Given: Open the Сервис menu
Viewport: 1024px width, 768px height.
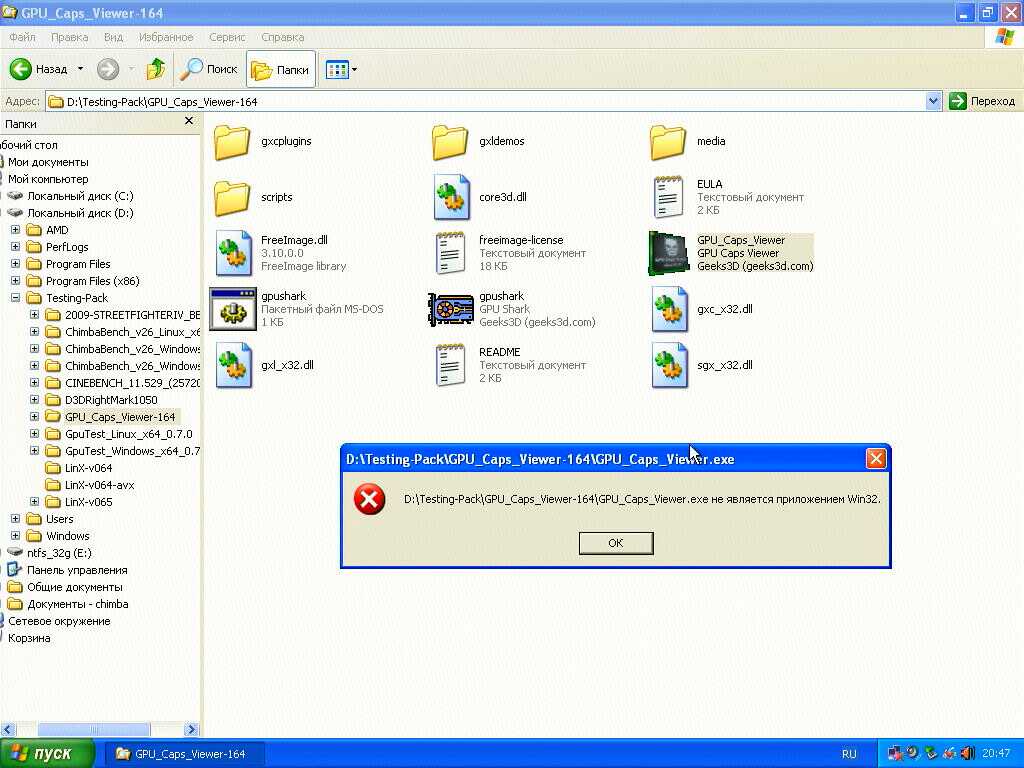Looking at the screenshot, I should point(227,37).
